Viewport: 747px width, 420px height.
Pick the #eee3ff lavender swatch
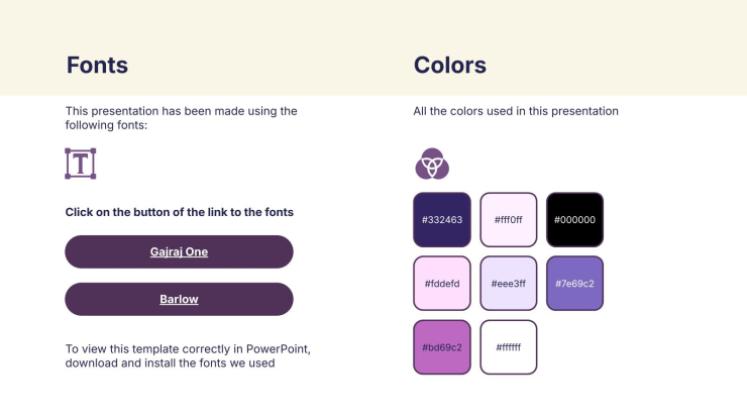click(508, 283)
